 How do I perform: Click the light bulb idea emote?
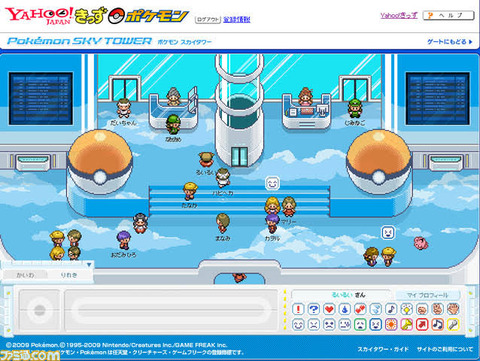pos(407,309)
